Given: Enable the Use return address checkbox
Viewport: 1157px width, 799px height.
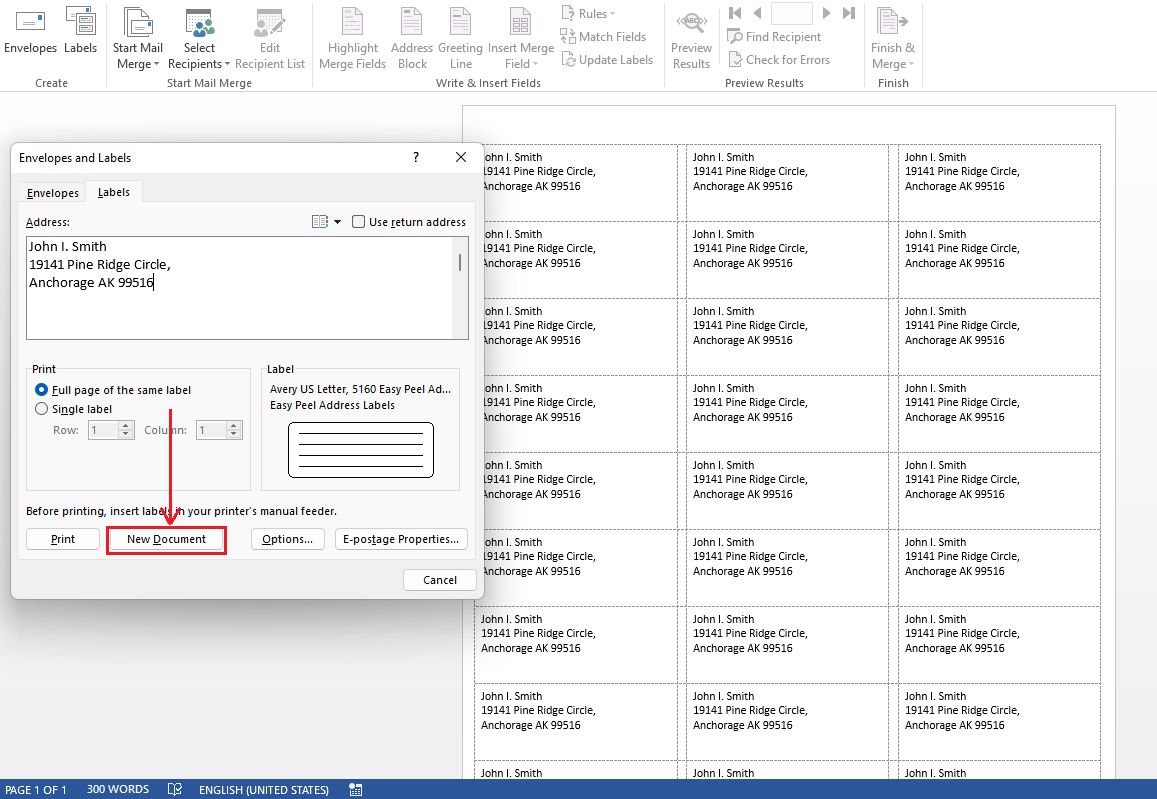Looking at the screenshot, I should pos(358,221).
